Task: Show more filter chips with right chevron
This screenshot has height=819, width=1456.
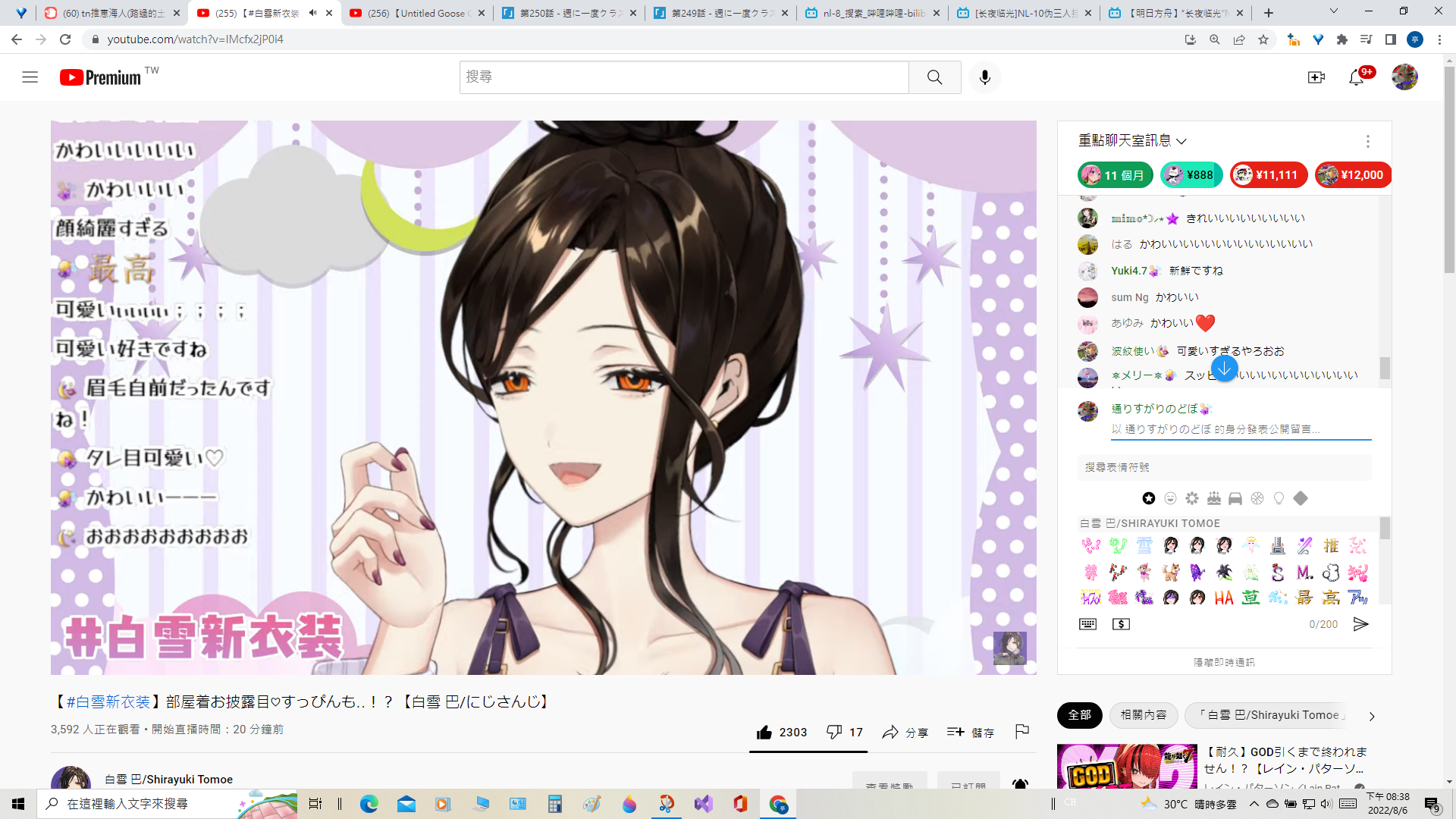Action: (1371, 716)
